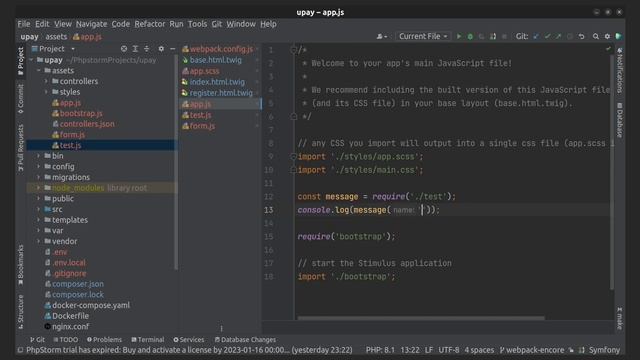Collapse the upay root folder

tap(31, 60)
